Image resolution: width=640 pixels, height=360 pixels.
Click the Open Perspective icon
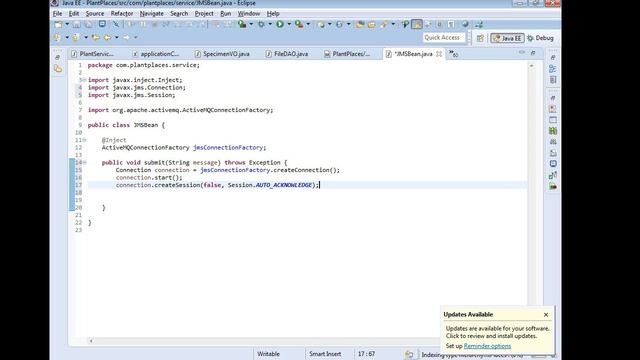pyautogui.click(x=480, y=38)
